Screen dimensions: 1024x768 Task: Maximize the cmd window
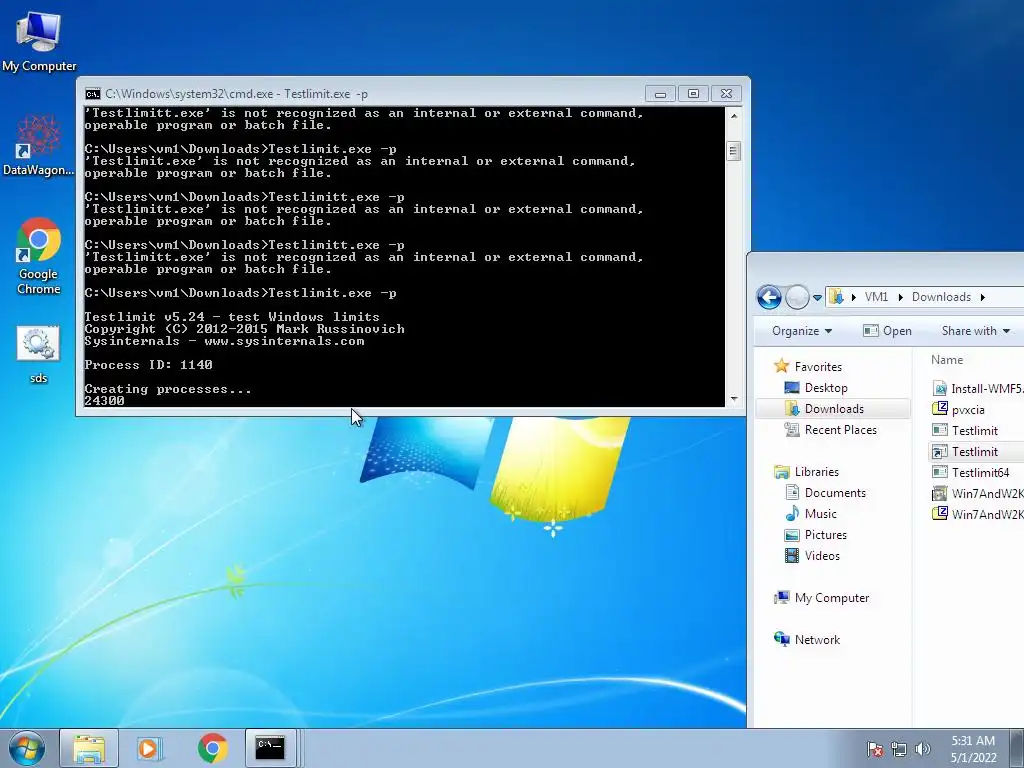(693, 94)
